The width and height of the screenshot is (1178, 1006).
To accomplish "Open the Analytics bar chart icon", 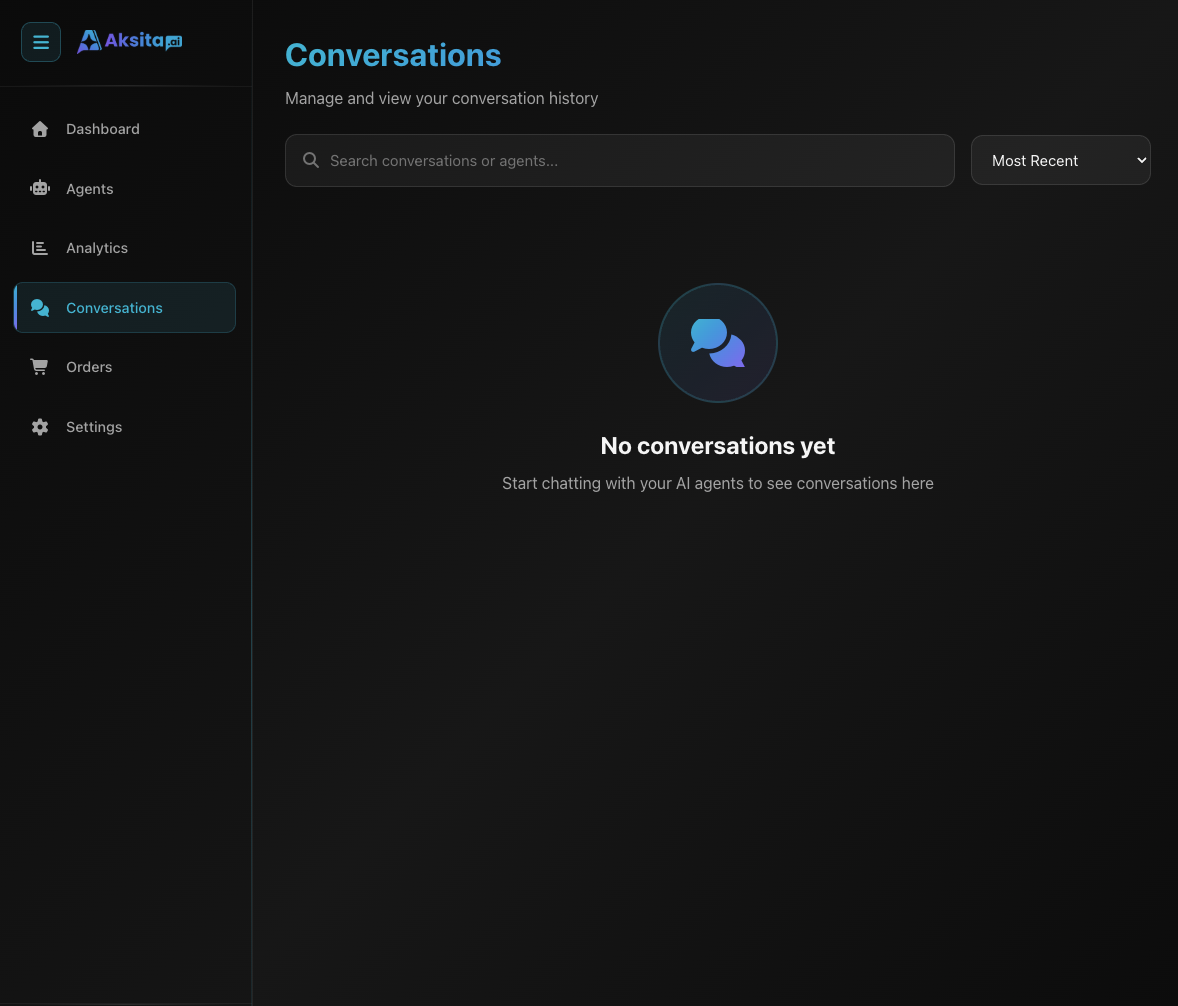I will coord(39,248).
